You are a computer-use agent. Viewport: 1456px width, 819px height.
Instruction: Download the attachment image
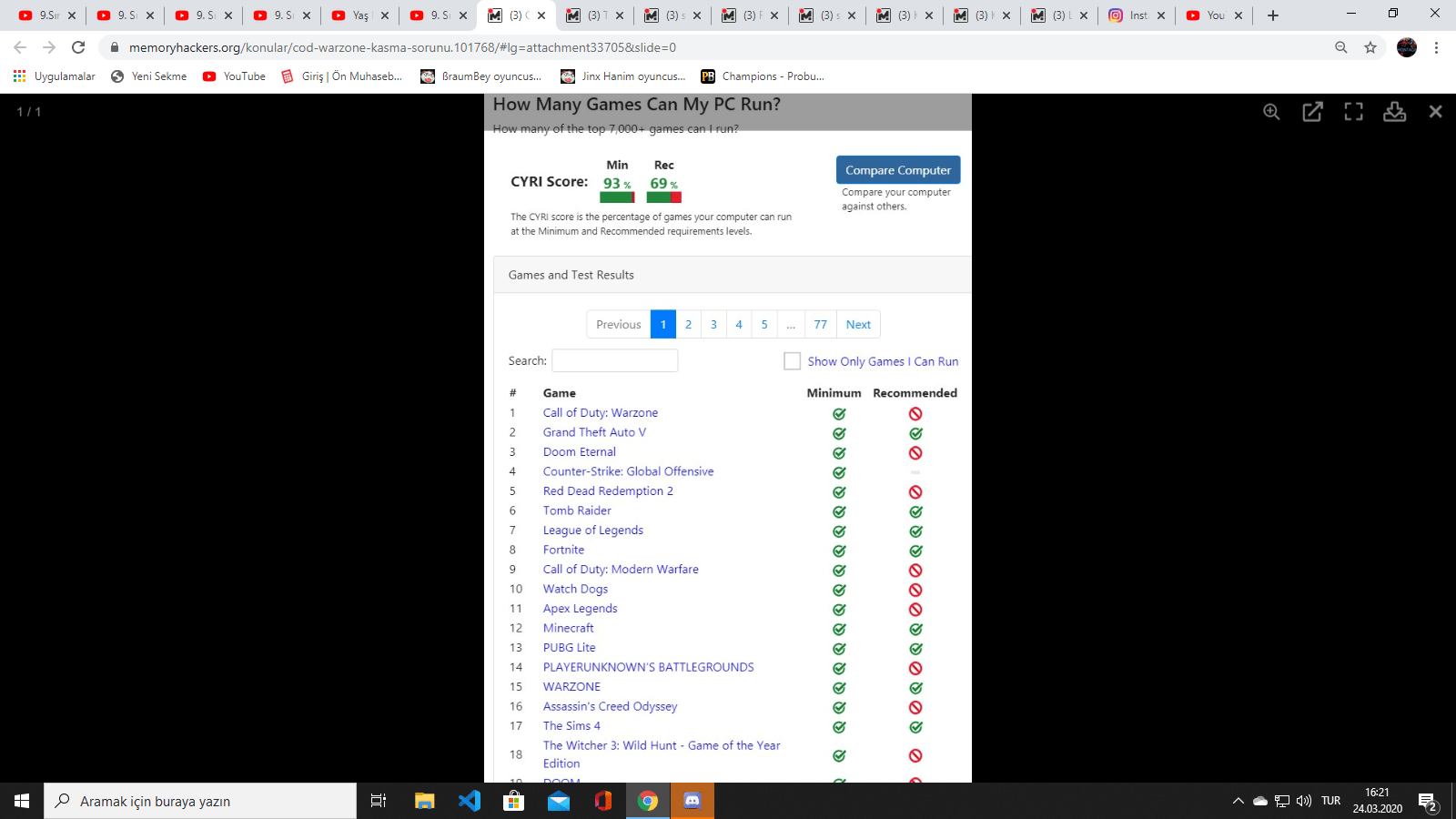1395,112
